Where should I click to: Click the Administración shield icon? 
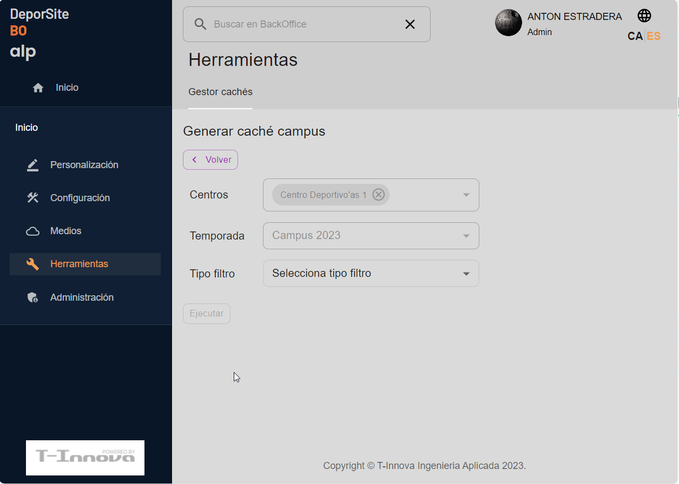coord(32,297)
